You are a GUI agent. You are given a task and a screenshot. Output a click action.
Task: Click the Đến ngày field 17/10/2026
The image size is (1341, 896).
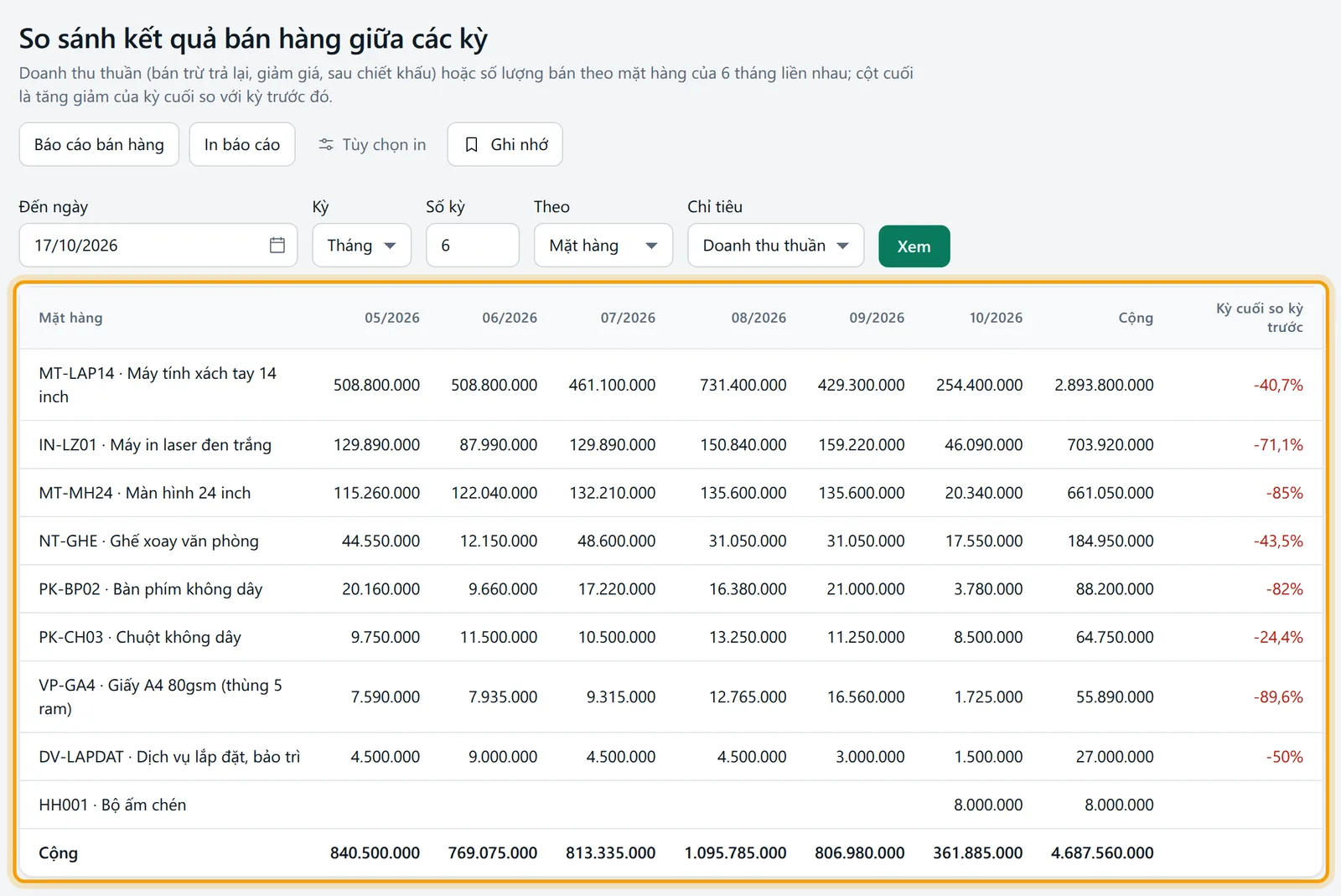[158, 246]
